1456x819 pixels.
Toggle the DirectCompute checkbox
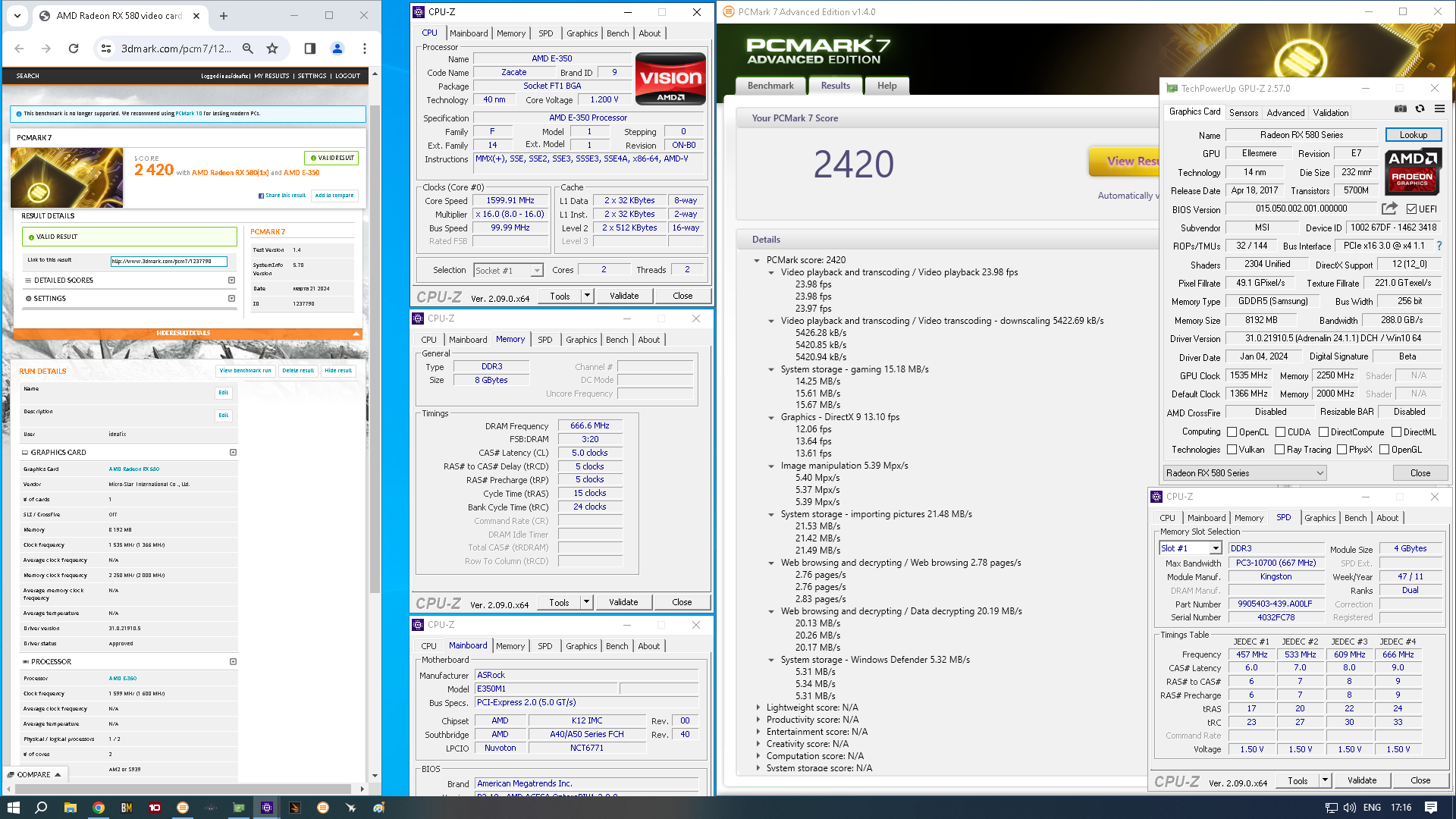tap(1323, 432)
